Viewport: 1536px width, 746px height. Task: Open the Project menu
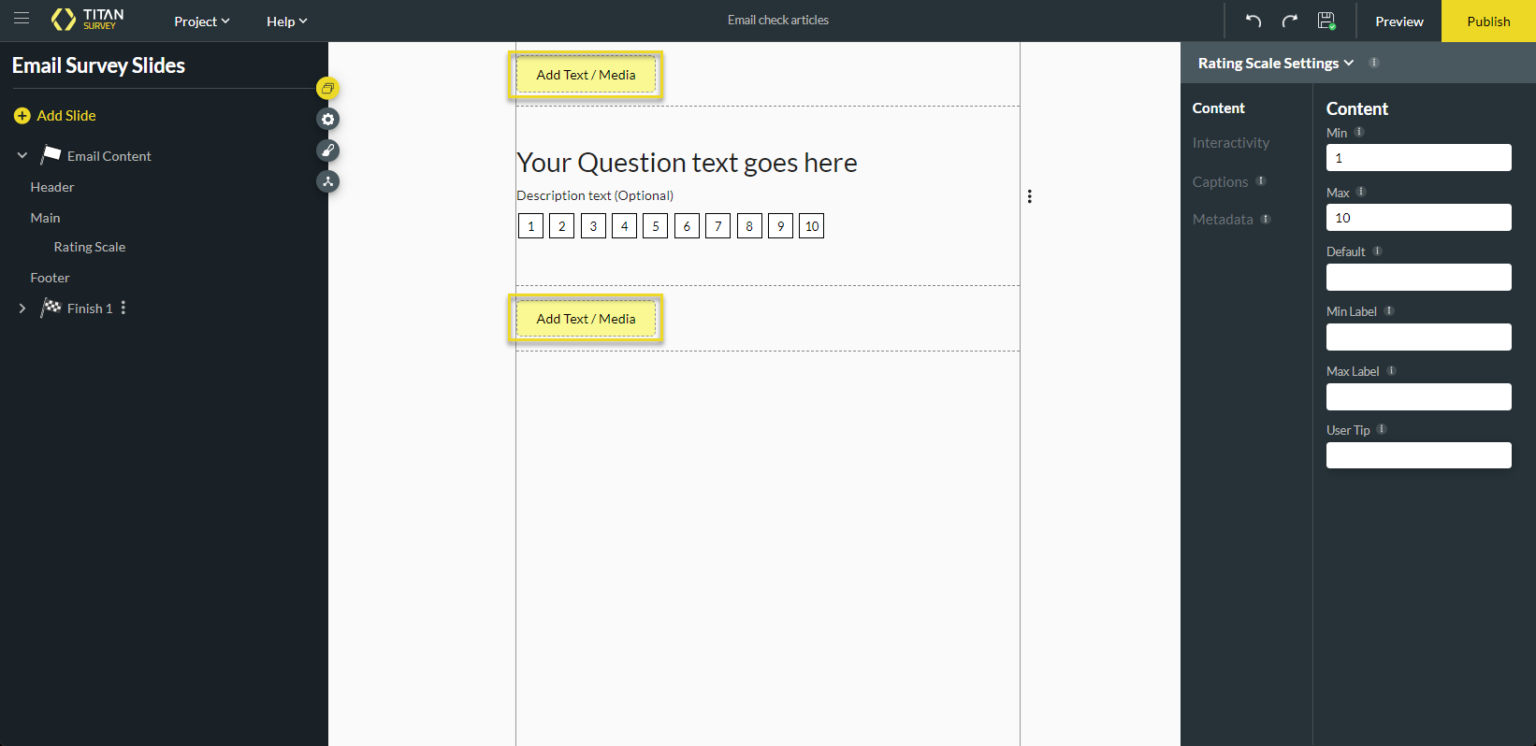click(x=201, y=21)
